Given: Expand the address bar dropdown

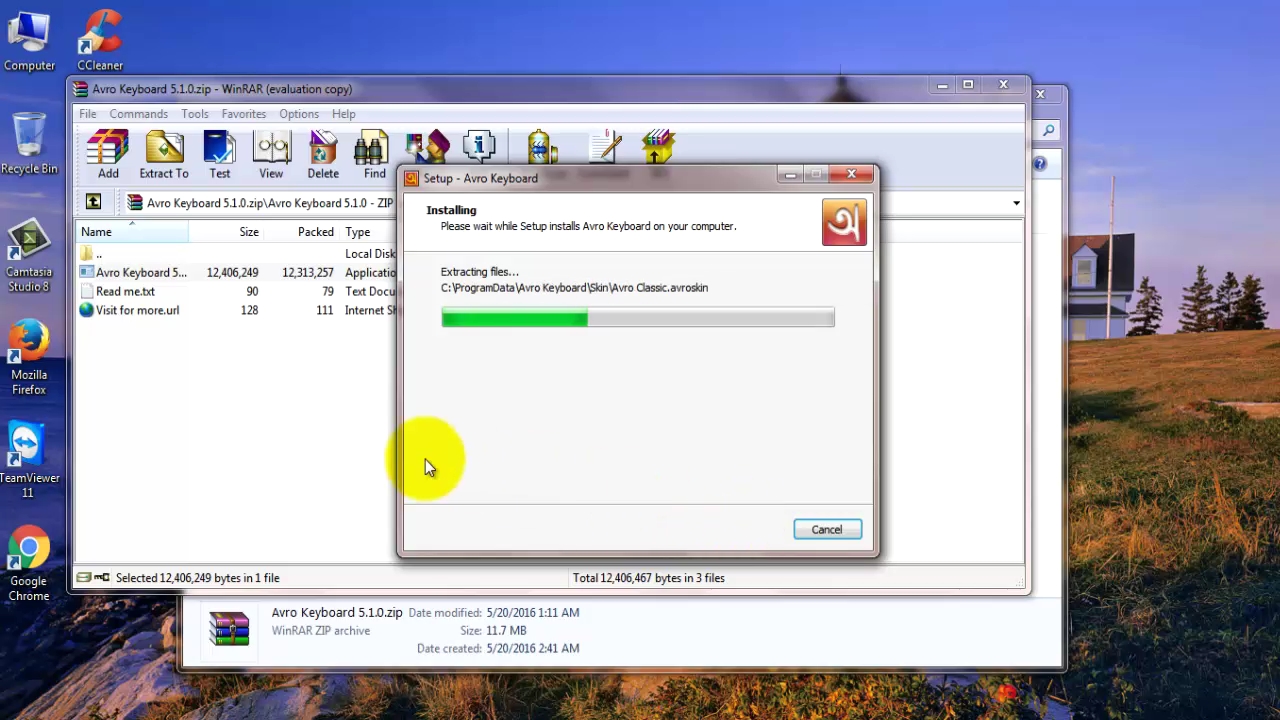Looking at the screenshot, I should click(1016, 203).
